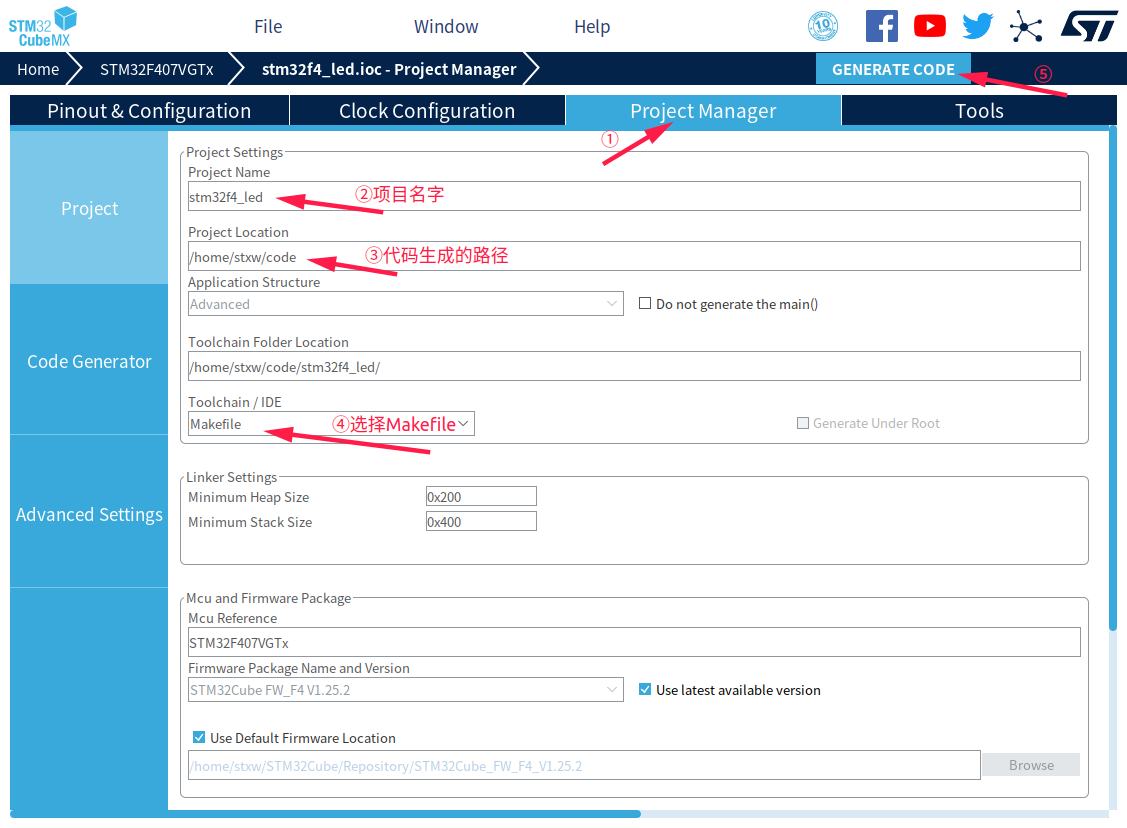Toggle Use Default Firmware Location checkbox
Image resolution: width=1127 pixels, height=828 pixels.
pos(199,738)
